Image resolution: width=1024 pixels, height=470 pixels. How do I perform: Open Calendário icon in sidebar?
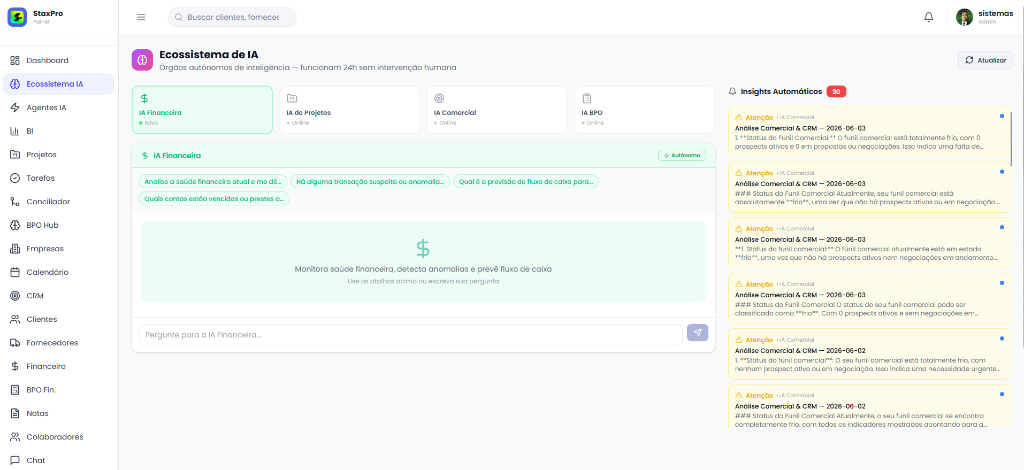click(x=15, y=272)
